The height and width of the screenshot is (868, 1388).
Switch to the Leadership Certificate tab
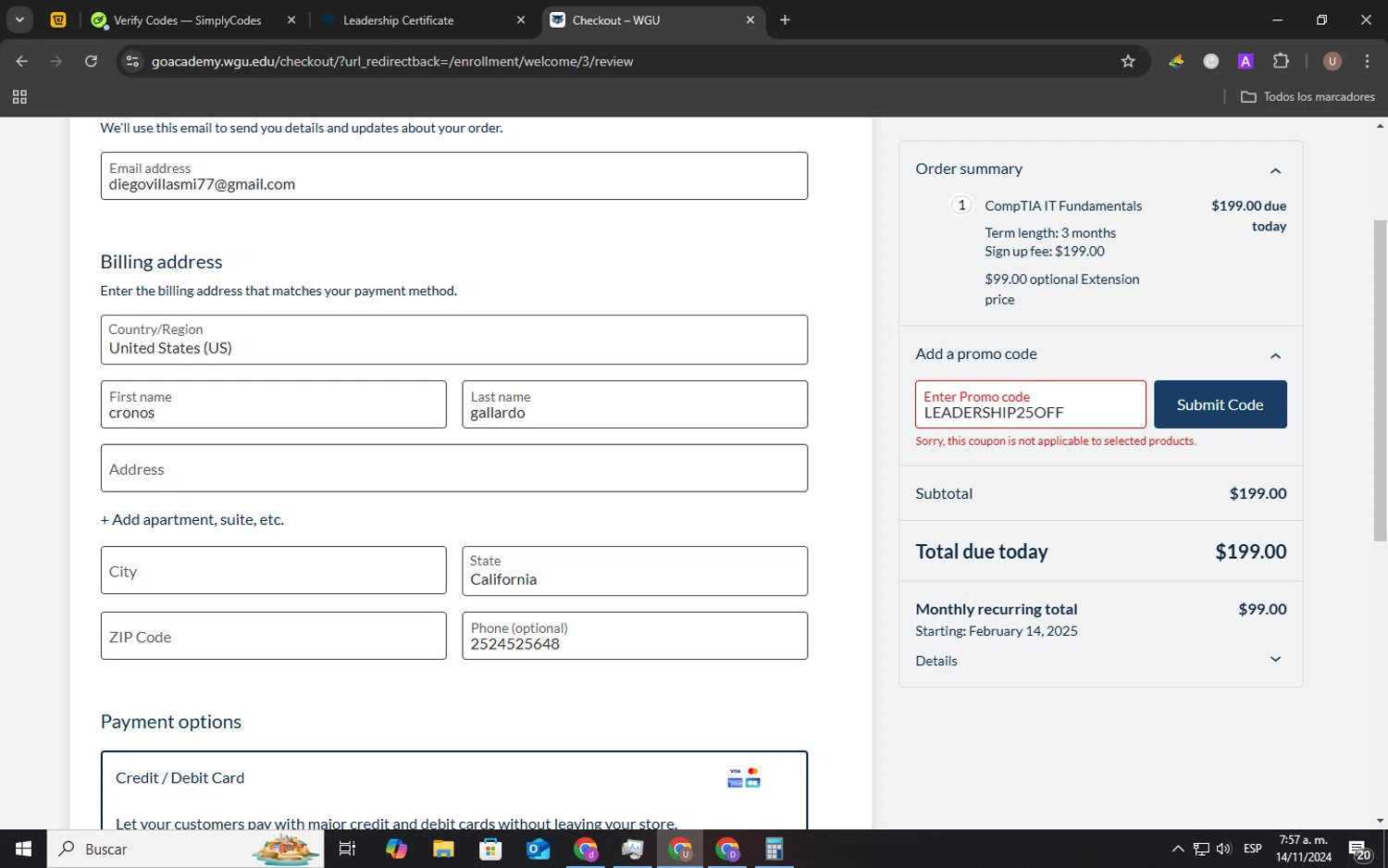pyautogui.click(x=398, y=20)
